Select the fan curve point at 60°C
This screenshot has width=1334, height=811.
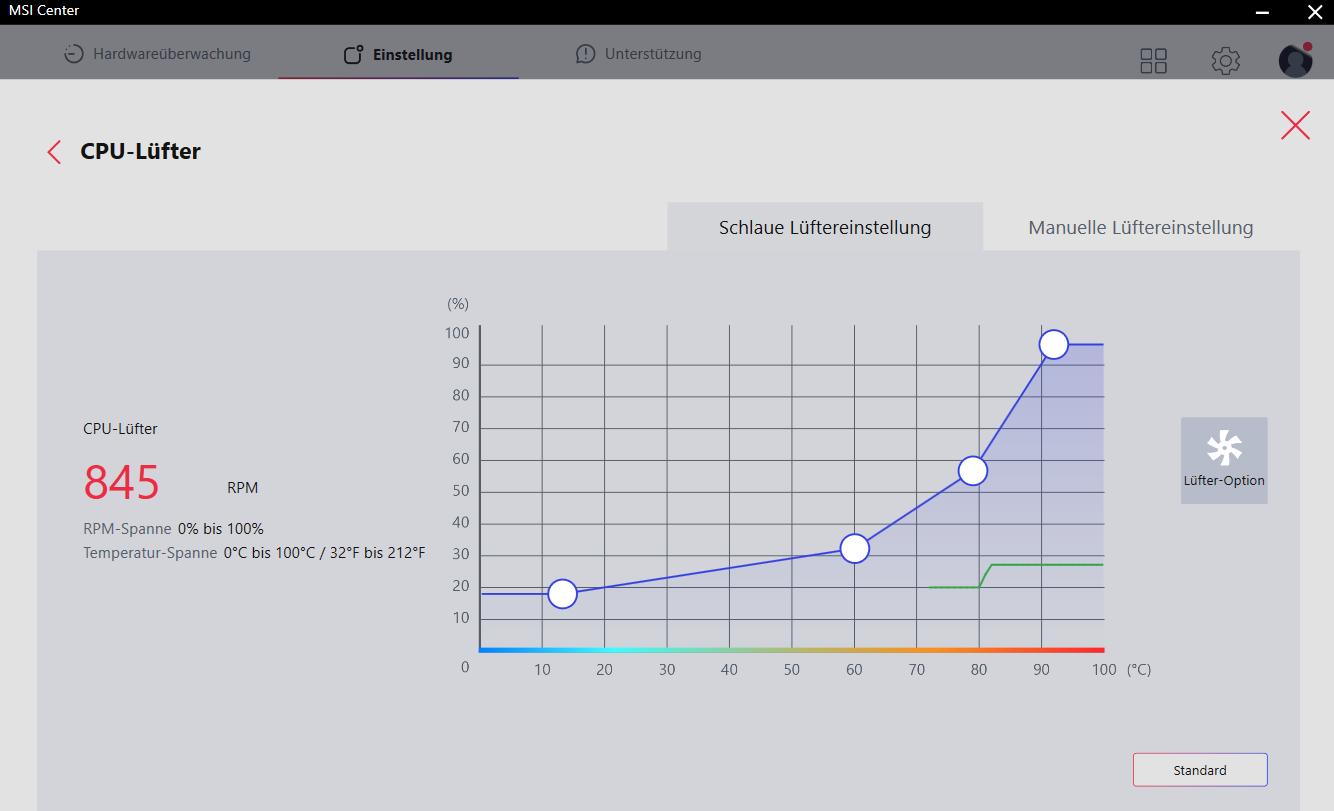pyautogui.click(x=854, y=548)
